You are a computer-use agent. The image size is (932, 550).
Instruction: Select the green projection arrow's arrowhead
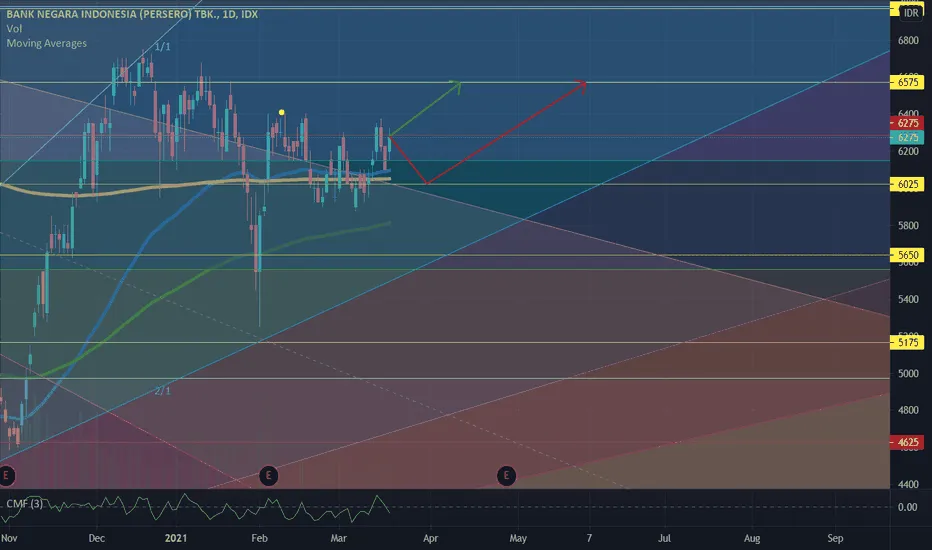click(458, 84)
